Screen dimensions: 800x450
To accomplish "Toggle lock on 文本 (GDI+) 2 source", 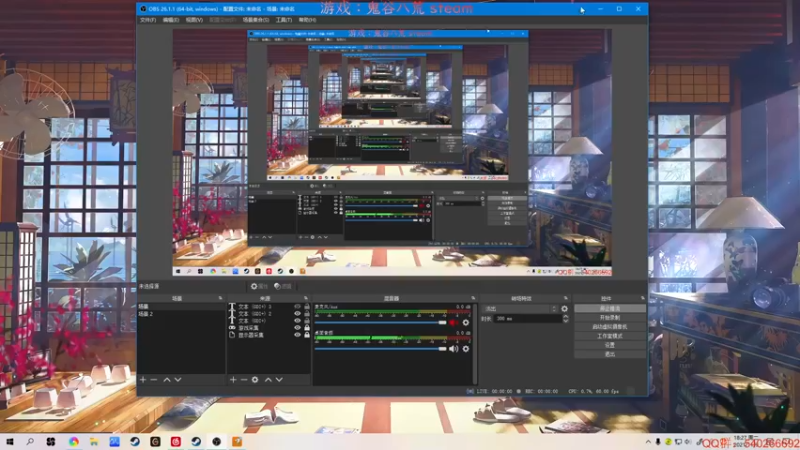I will coord(307,314).
